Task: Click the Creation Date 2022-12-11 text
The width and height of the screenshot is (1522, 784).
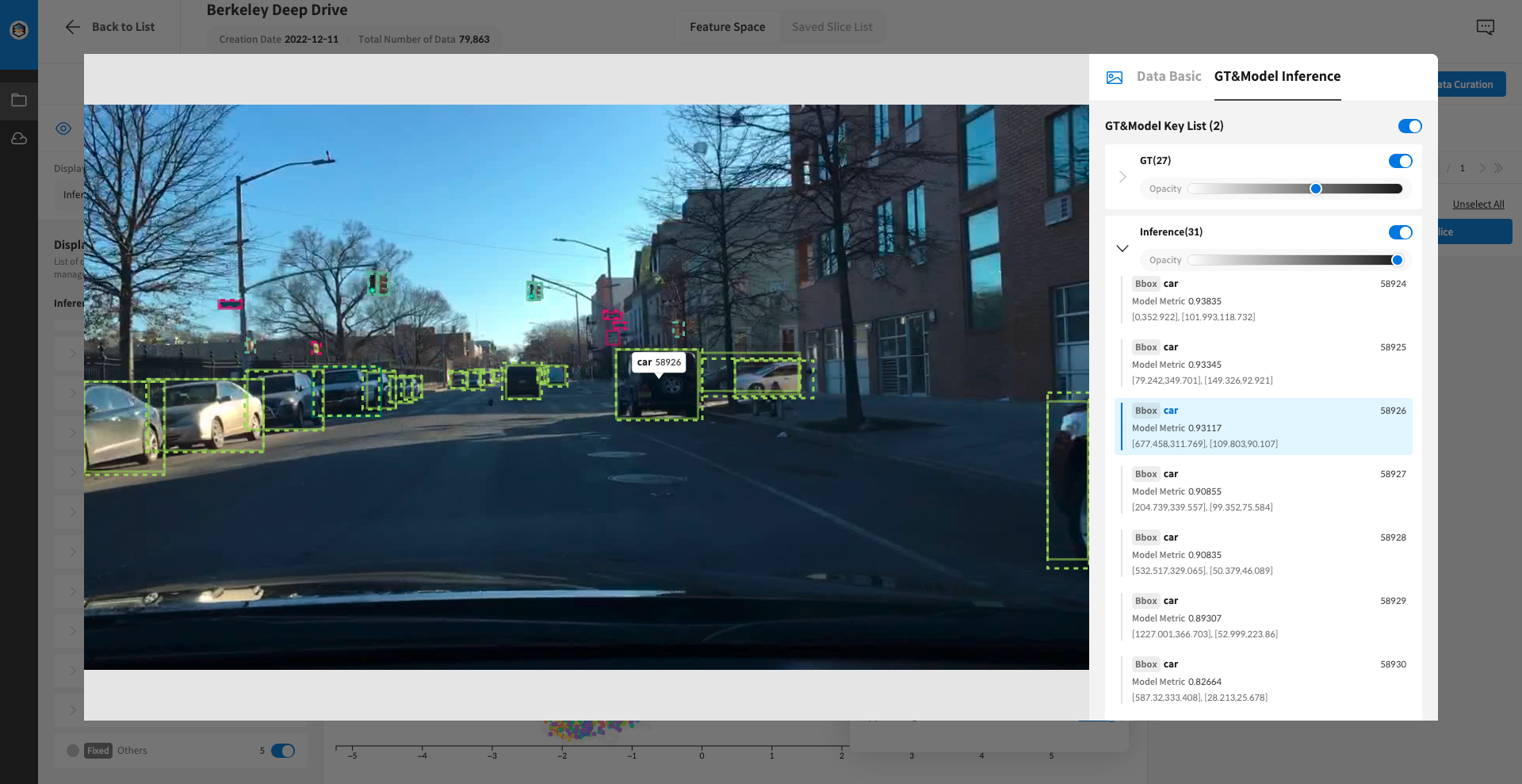Action: point(278,40)
